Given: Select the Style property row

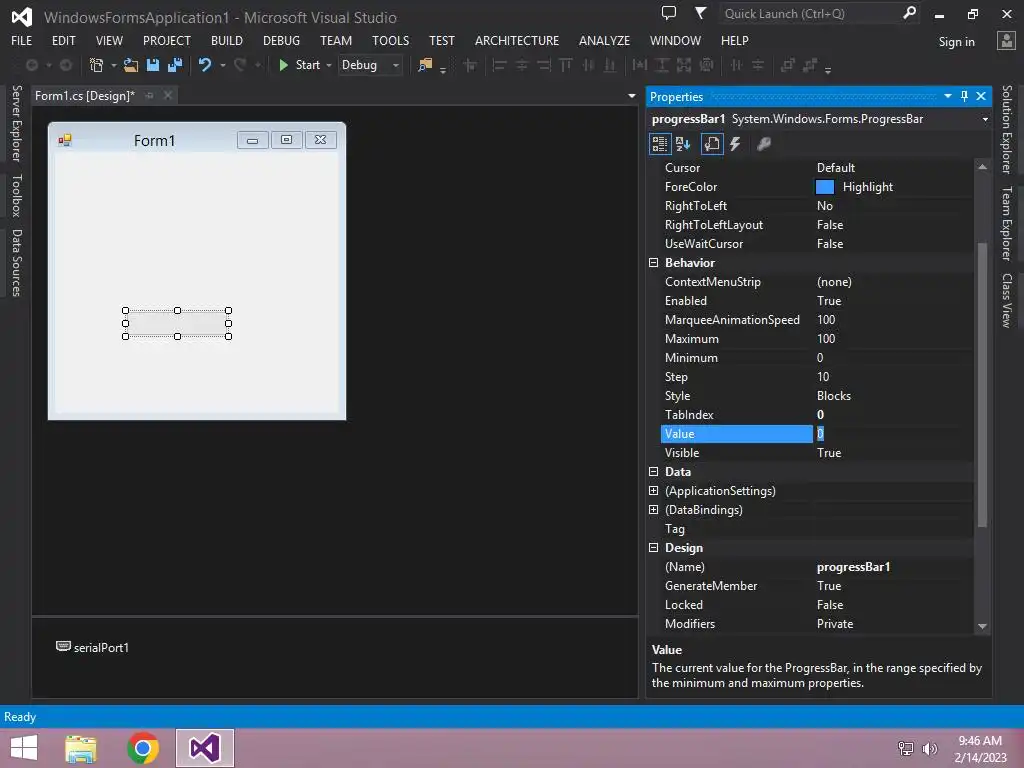Looking at the screenshot, I should 816,396.
